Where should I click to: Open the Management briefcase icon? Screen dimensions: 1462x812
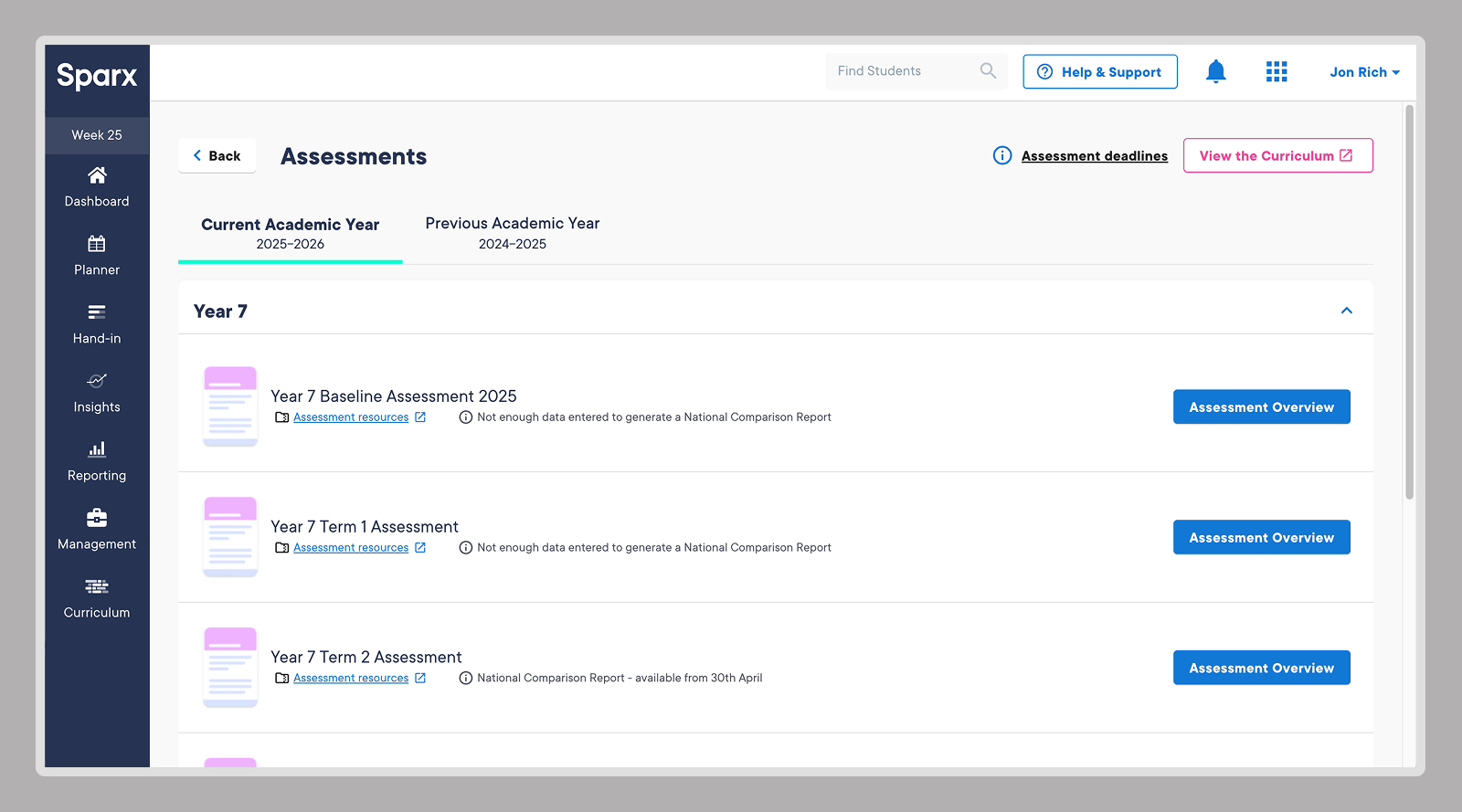click(97, 518)
